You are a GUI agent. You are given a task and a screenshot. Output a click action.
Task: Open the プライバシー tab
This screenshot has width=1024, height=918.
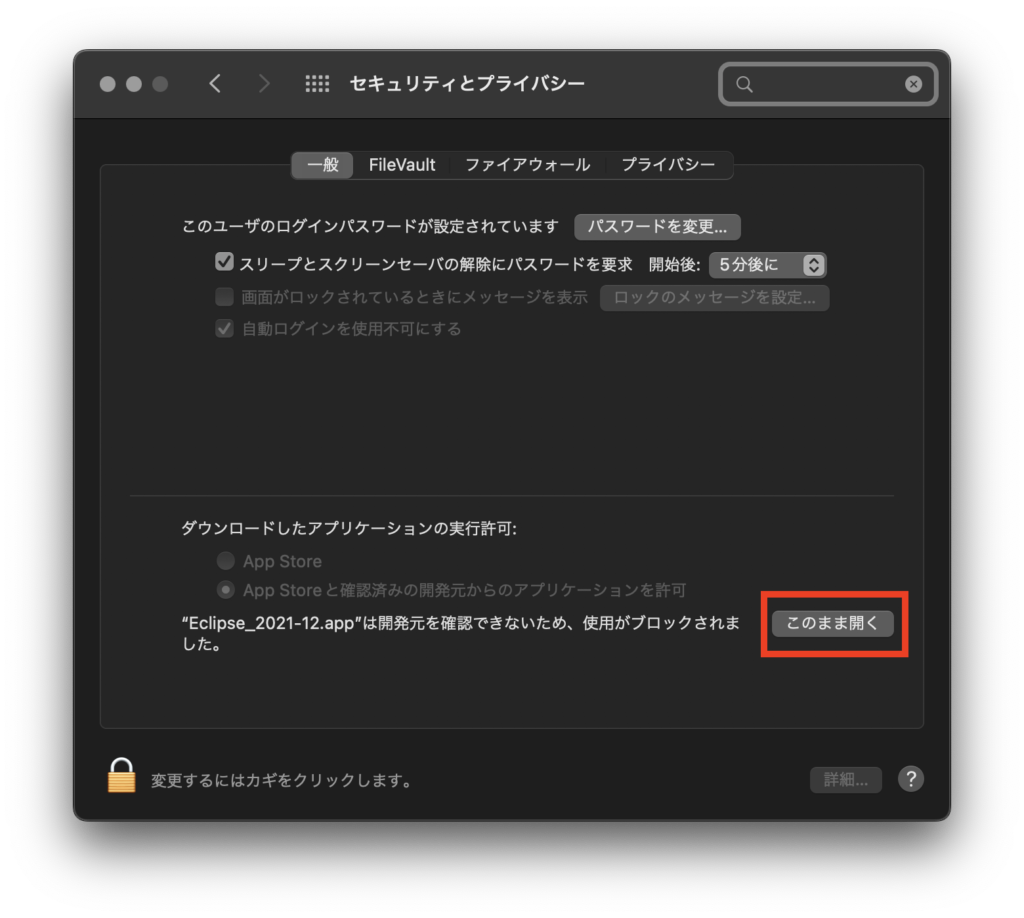668,165
